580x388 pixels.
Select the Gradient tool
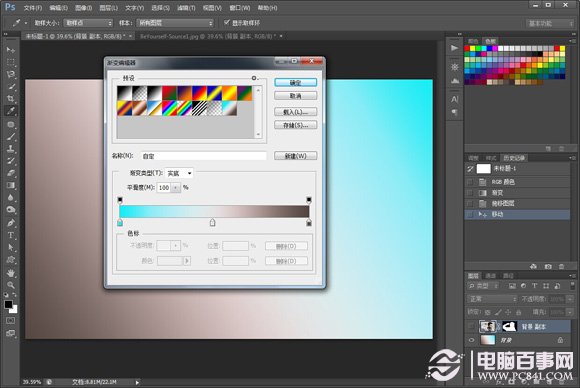pos(11,185)
